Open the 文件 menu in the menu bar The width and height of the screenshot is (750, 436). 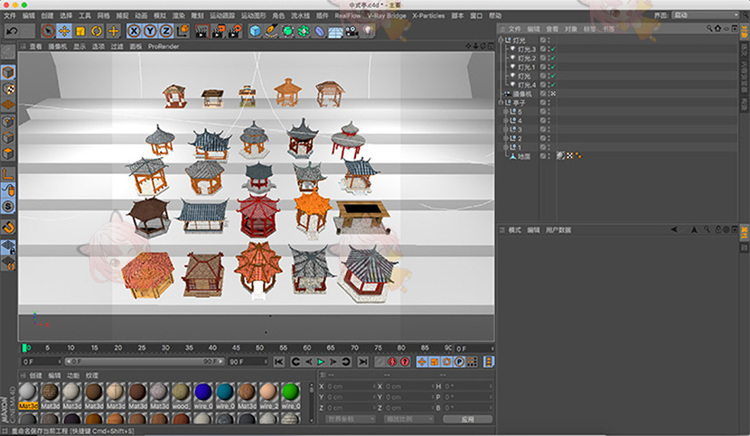[x=9, y=16]
